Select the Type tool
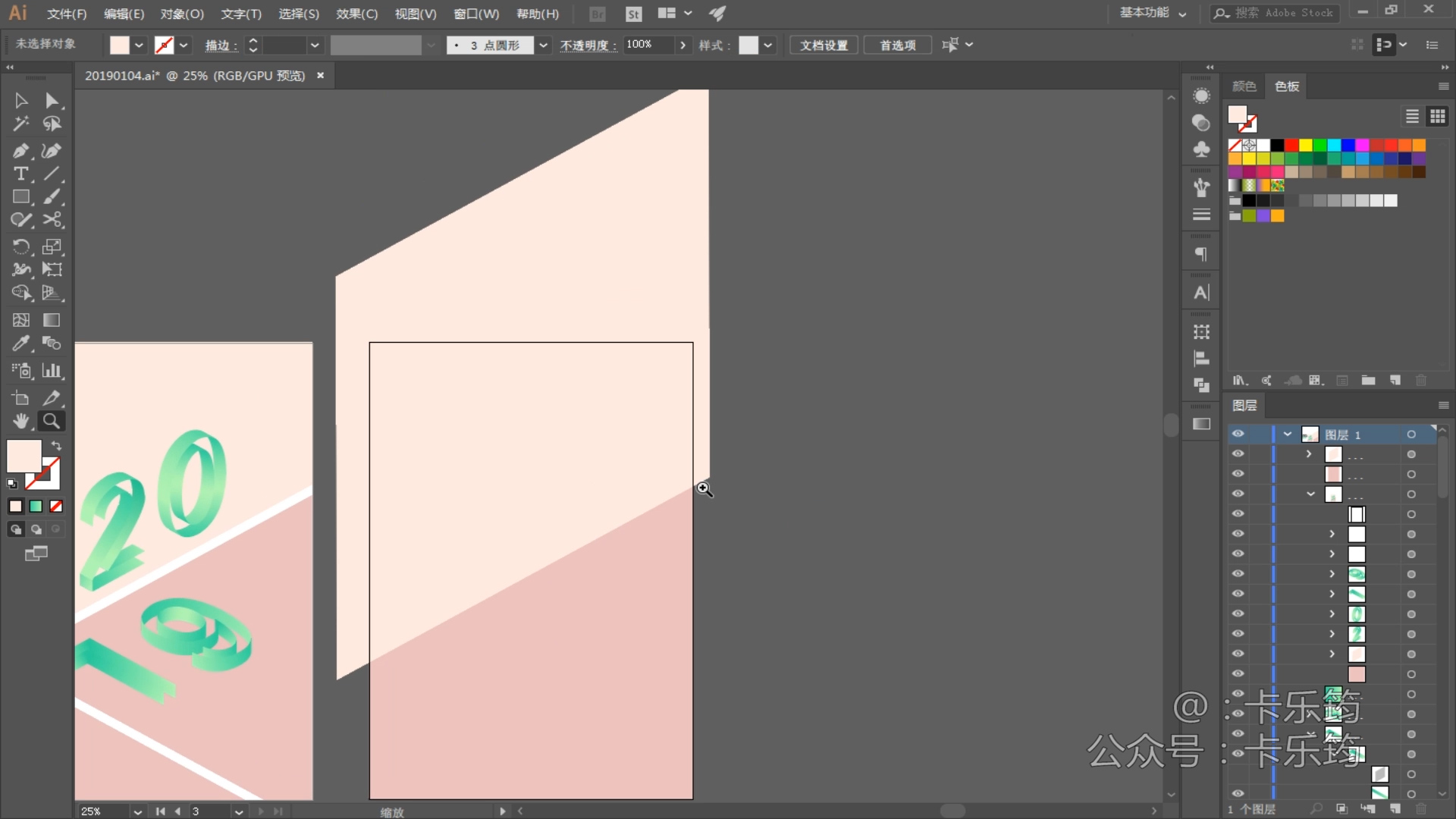This screenshot has height=819, width=1456. (20, 174)
